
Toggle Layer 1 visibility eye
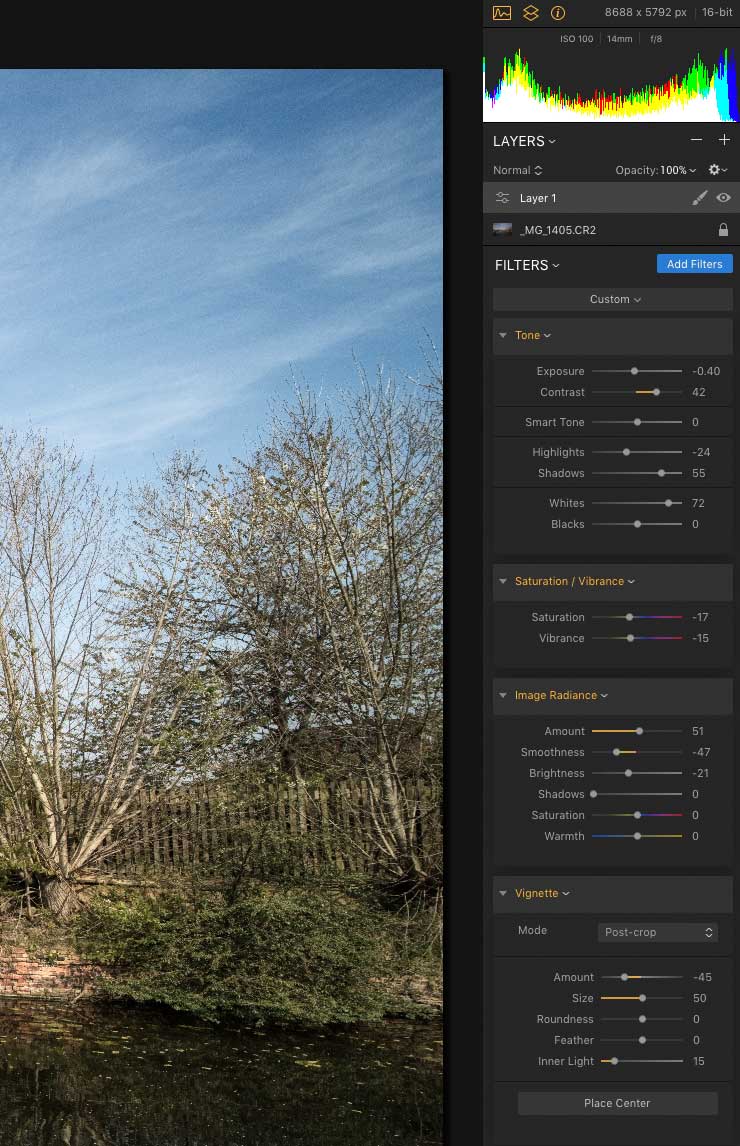723,197
